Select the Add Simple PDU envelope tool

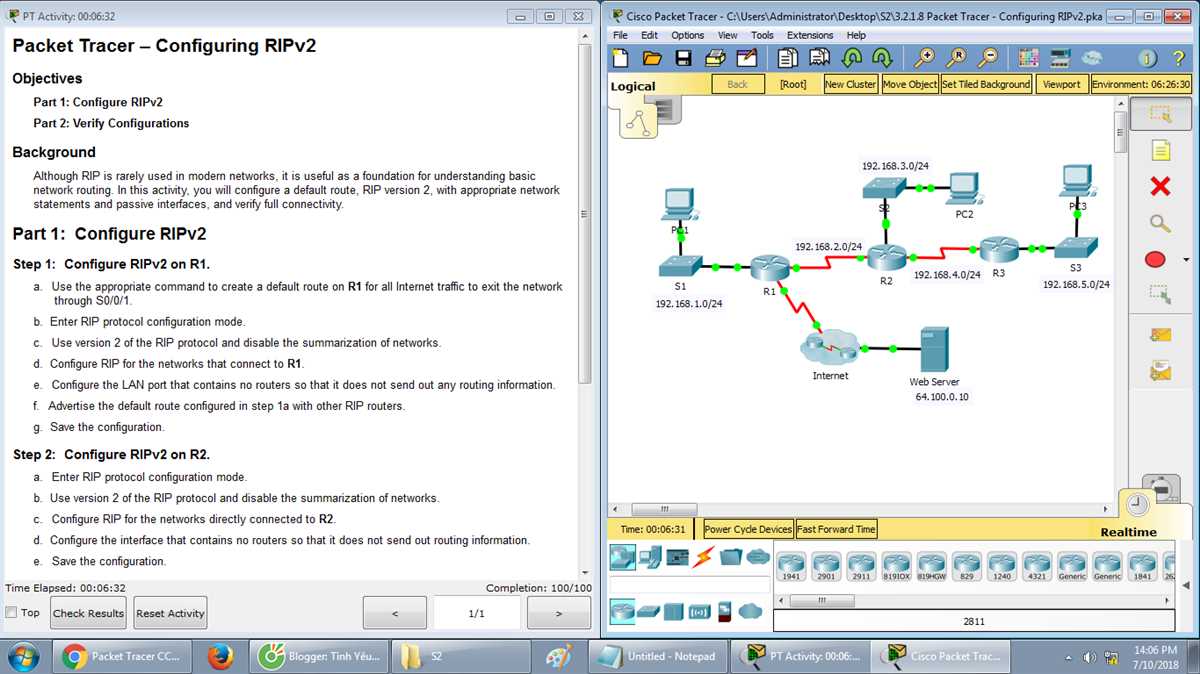click(x=1160, y=334)
